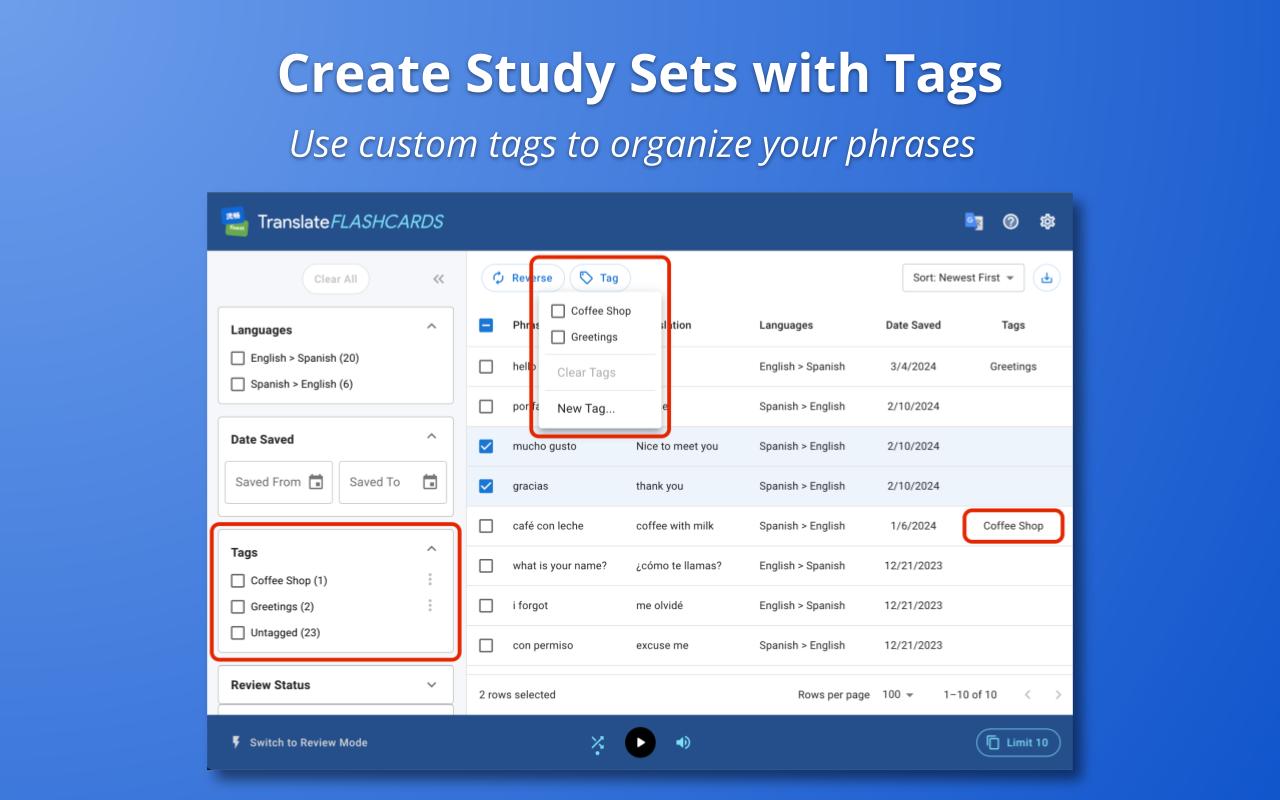Sort by the Date Saved column header
The width and height of the screenshot is (1280, 800).
coord(913,325)
